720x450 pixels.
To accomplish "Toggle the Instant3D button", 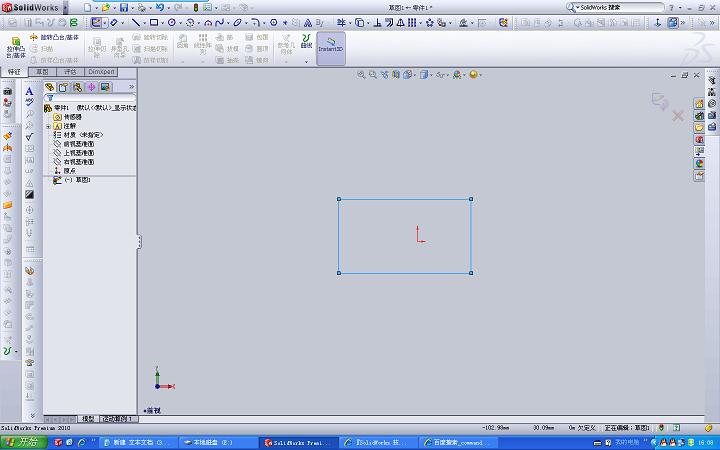I will 331,48.
